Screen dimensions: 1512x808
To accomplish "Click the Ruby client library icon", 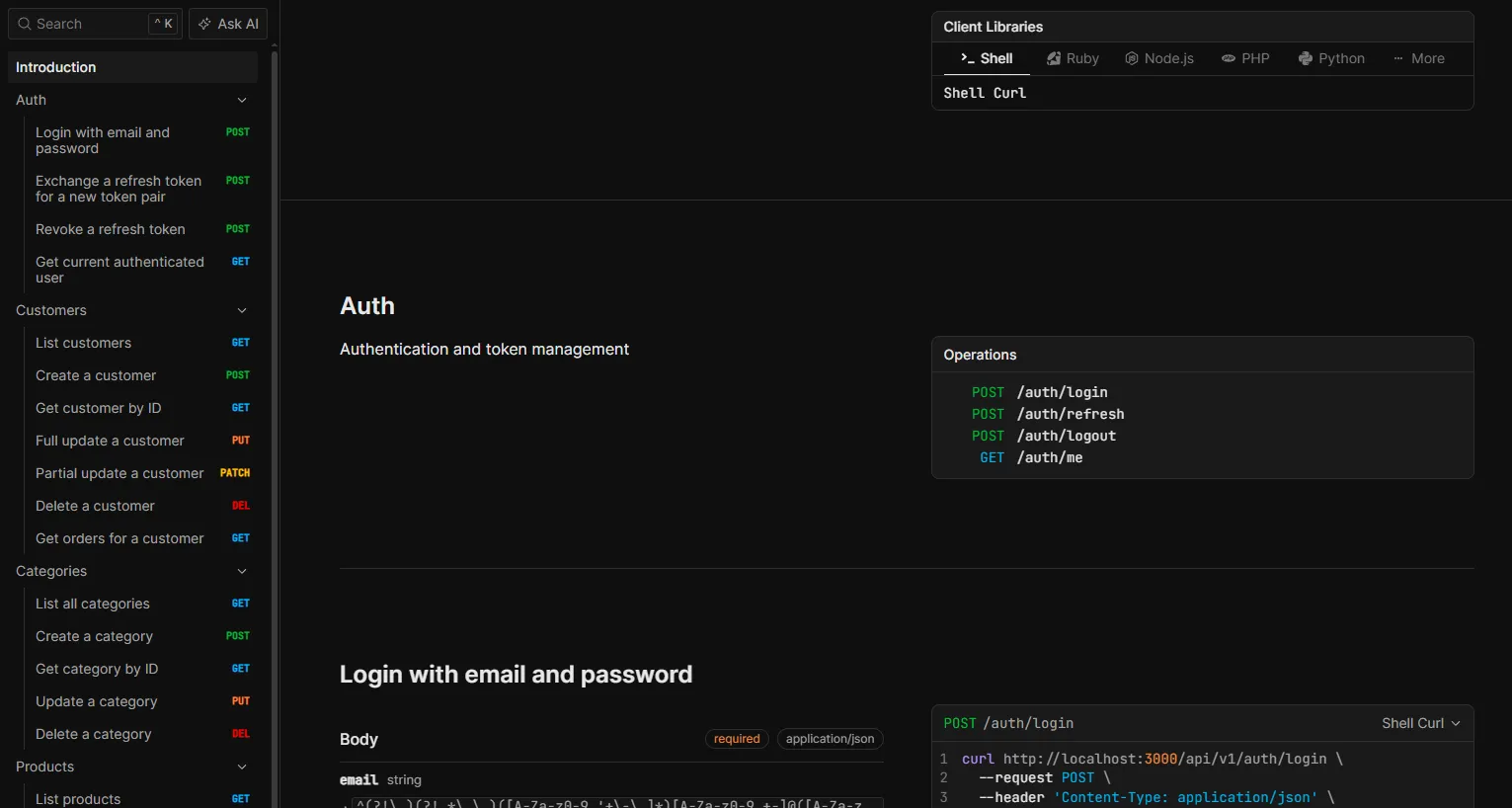I will tap(1054, 58).
